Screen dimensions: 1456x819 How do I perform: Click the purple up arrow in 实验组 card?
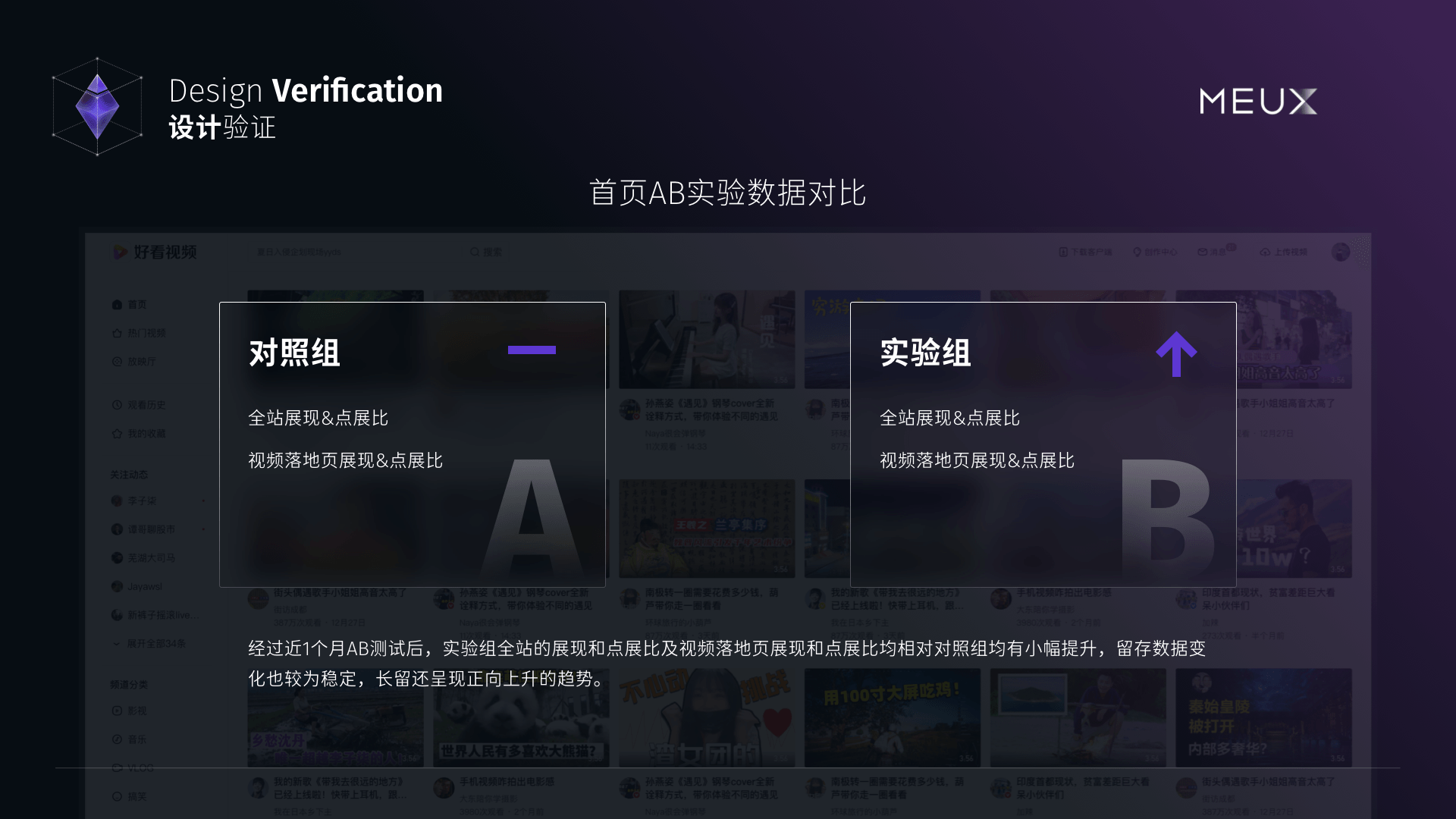pyautogui.click(x=1176, y=354)
